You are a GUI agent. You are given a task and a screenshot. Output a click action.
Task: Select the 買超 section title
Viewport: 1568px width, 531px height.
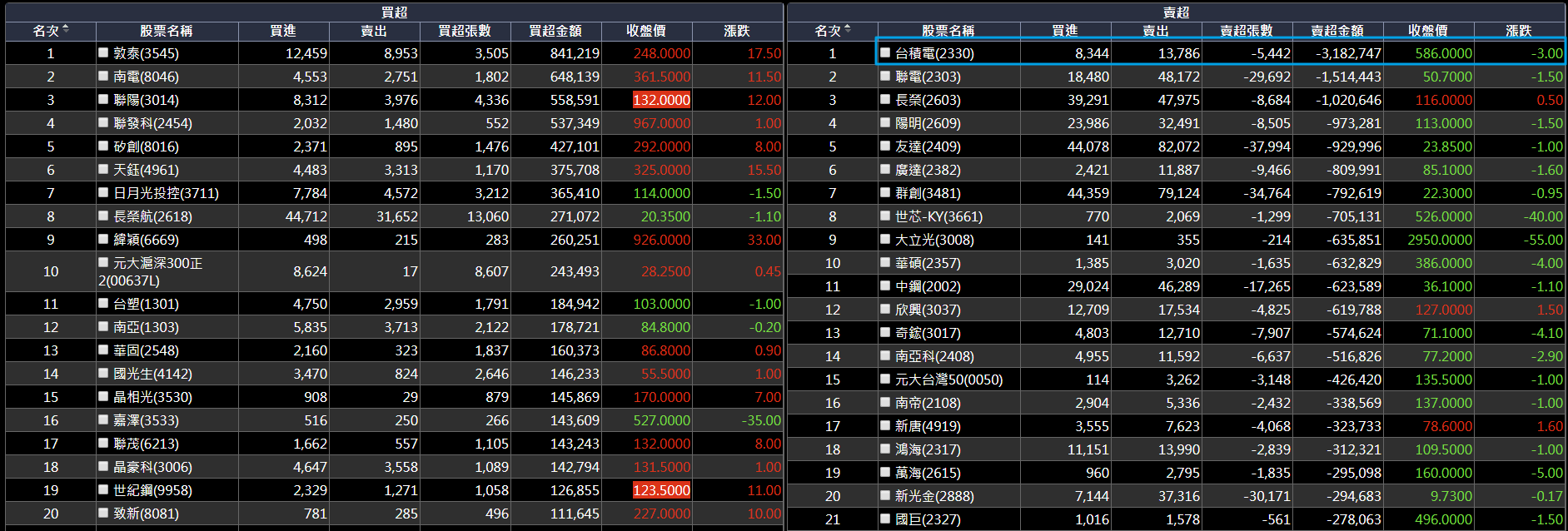[x=395, y=12]
